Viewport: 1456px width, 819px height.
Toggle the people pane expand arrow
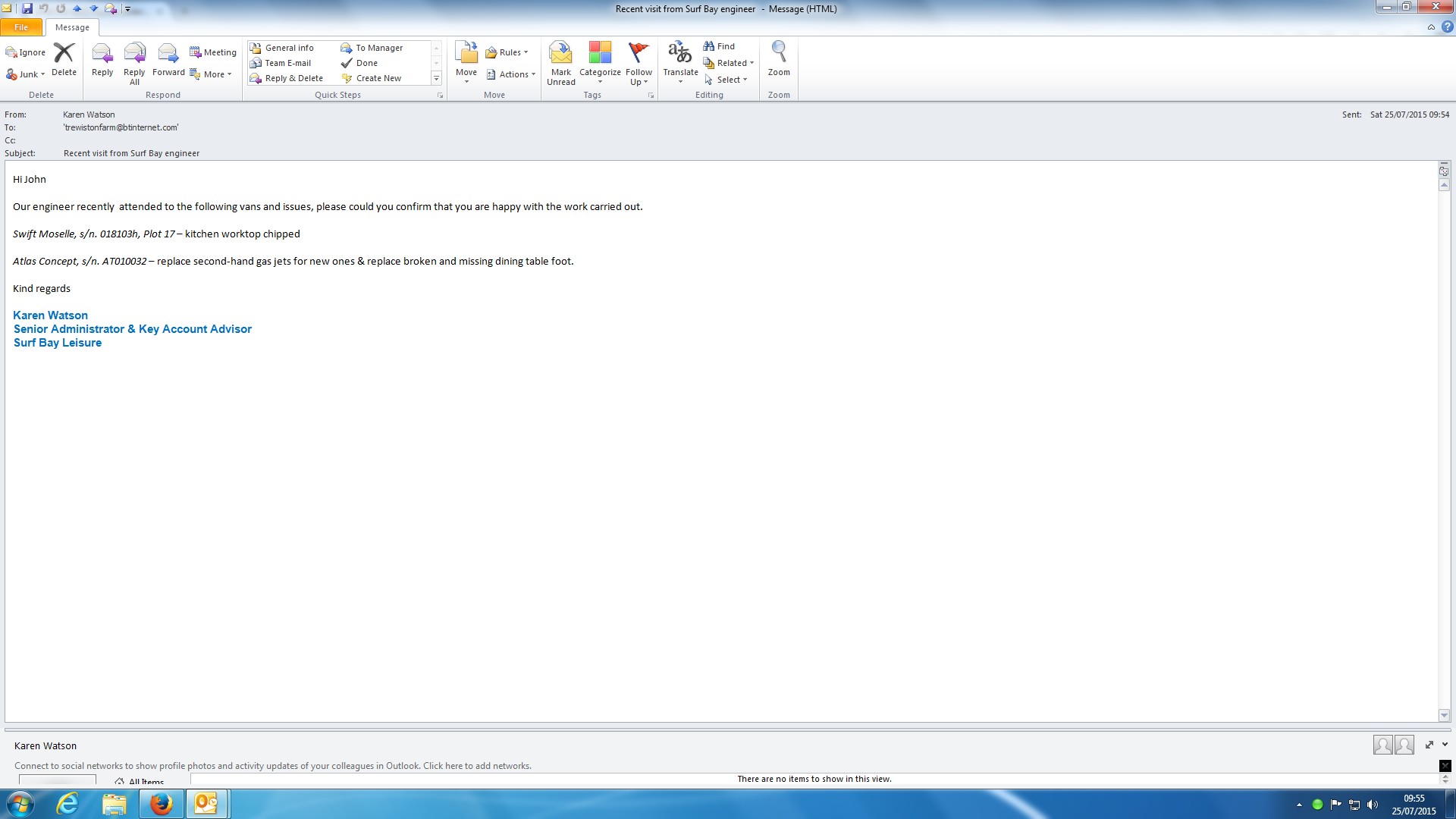pos(1445,745)
